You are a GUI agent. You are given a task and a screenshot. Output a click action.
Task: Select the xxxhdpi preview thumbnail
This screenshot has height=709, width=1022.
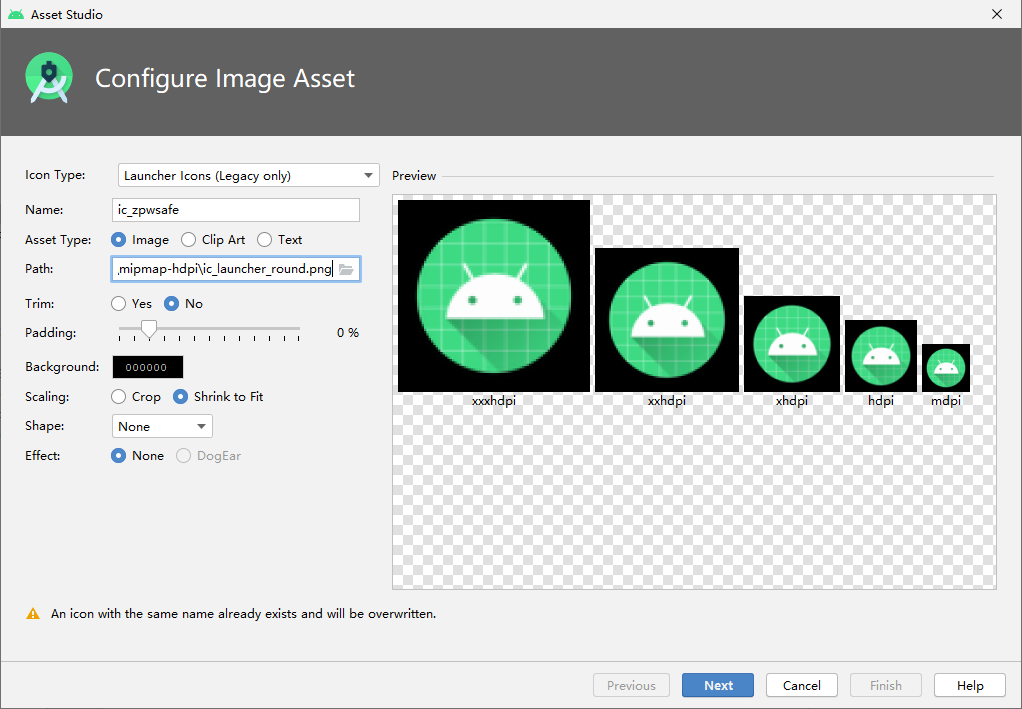tap(493, 294)
